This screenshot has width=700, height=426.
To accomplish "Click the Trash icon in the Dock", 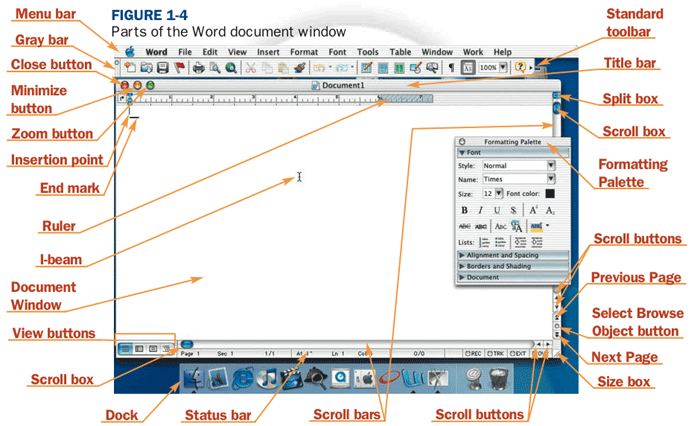I will pyautogui.click(x=499, y=378).
